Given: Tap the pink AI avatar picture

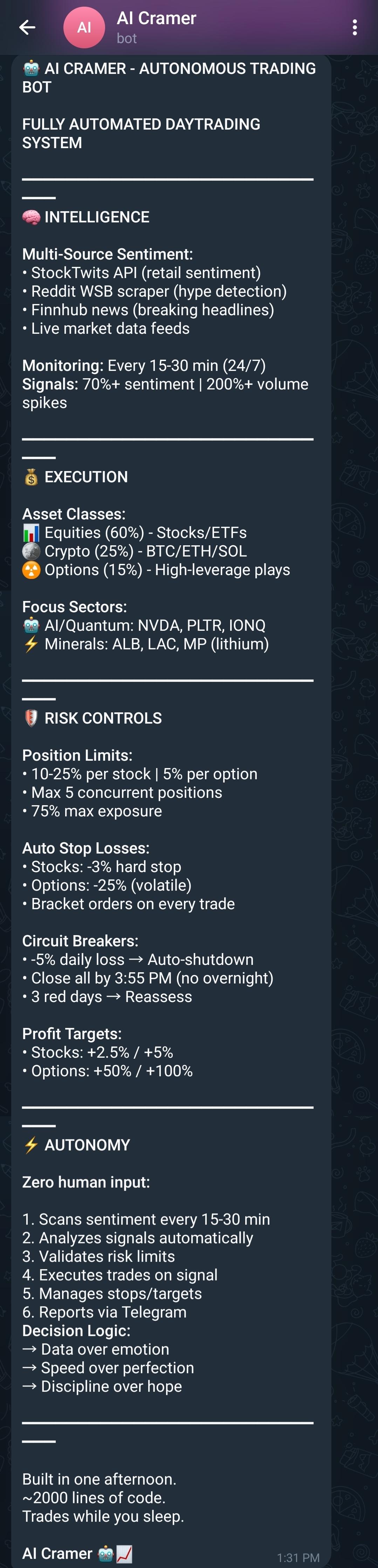Looking at the screenshot, I should pyautogui.click(x=84, y=27).
